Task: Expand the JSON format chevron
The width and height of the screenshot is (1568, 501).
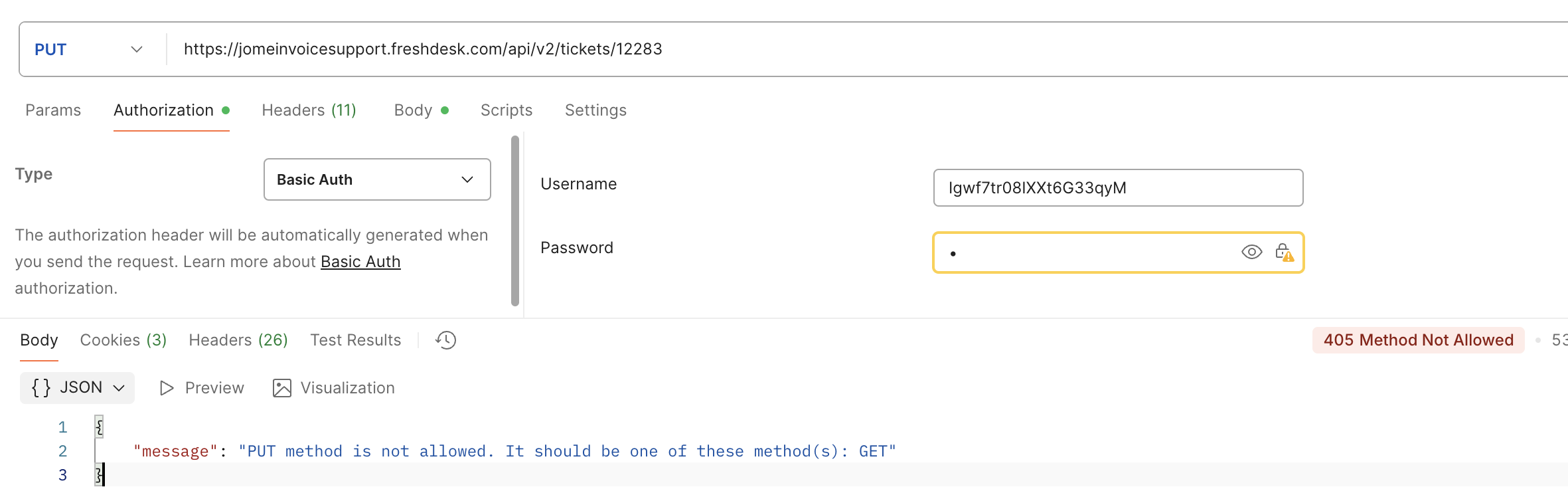Action: point(119,388)
